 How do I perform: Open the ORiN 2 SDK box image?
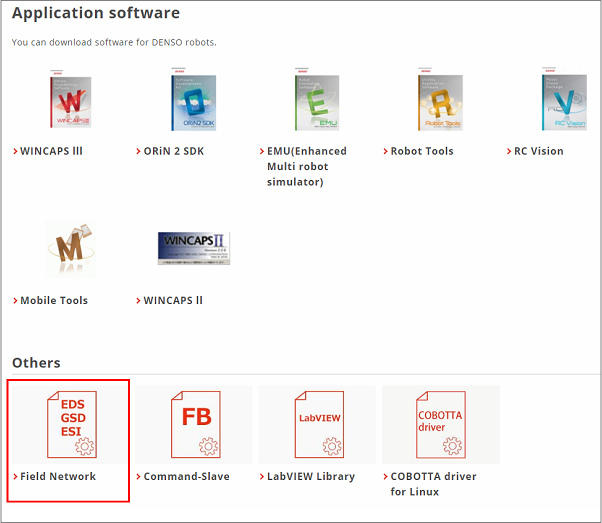point(194,102)
